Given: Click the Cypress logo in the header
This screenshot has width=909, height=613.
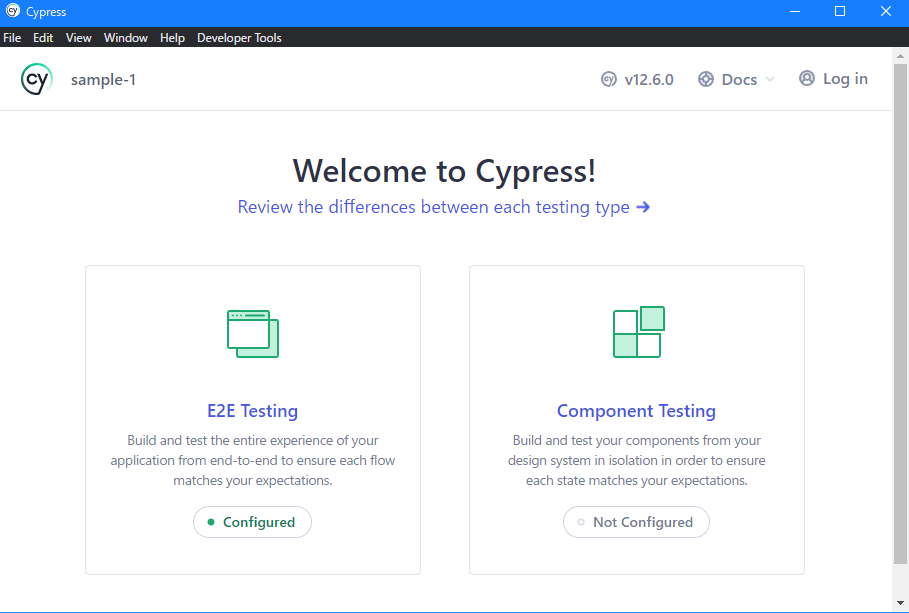Looking at the screenshot, I should coord(37,79).
